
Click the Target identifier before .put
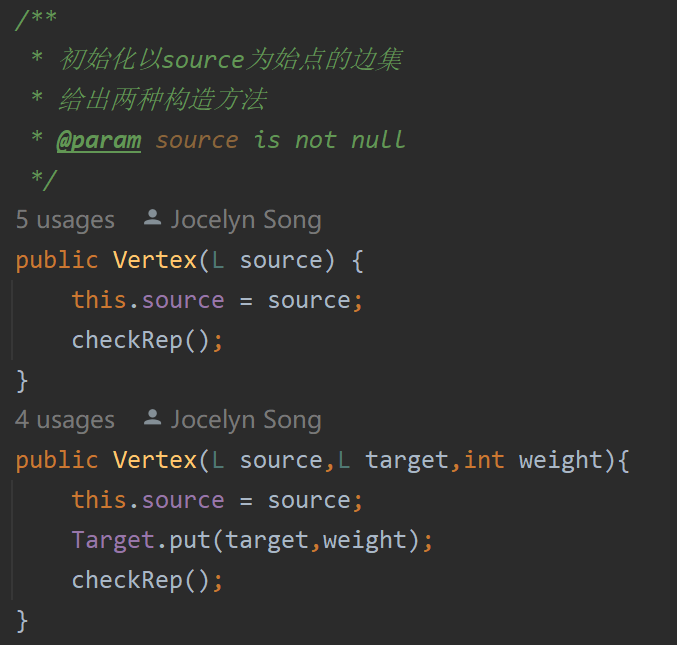point(113,540)
